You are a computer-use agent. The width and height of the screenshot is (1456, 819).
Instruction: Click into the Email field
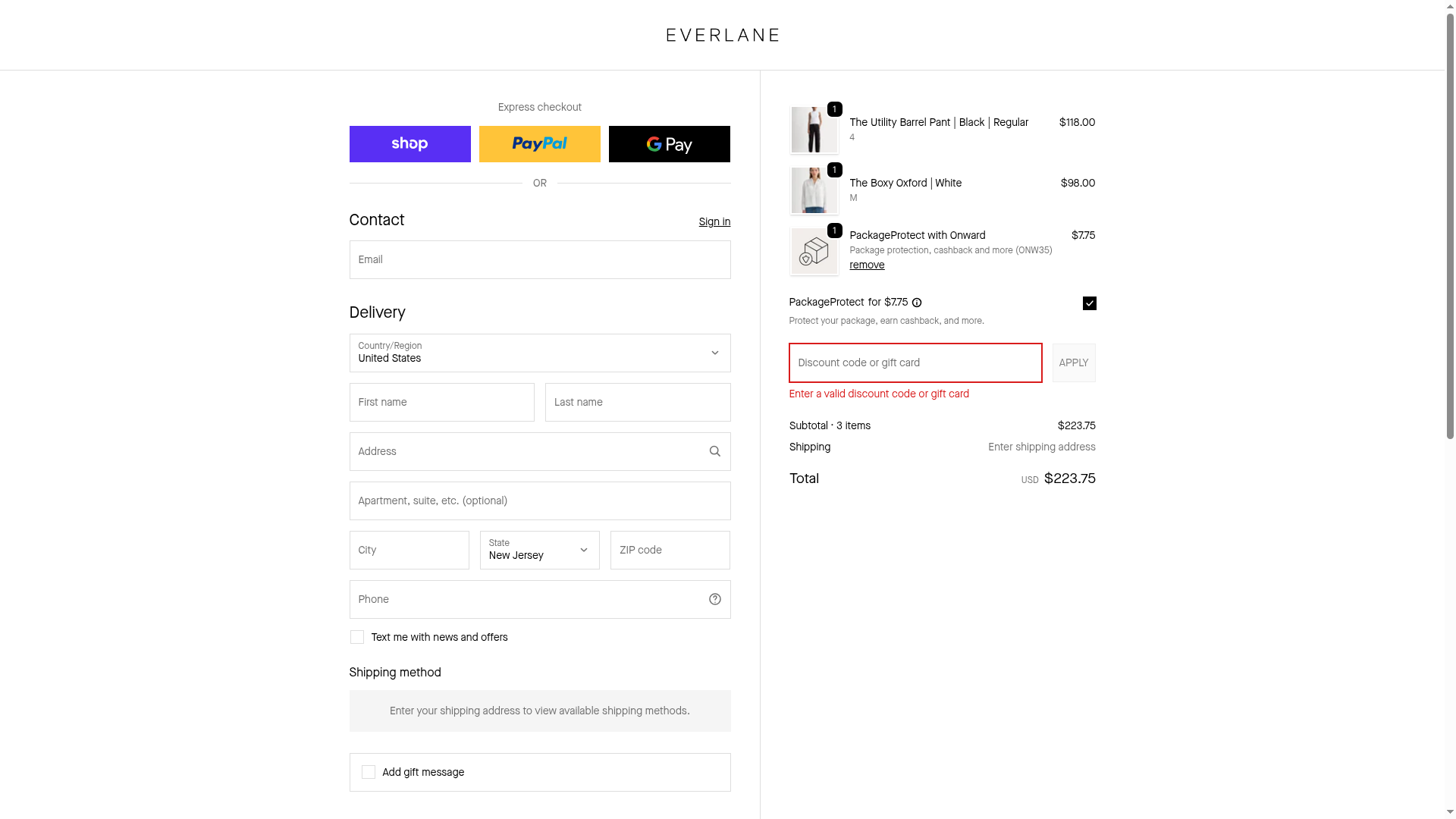coord(539,259)
